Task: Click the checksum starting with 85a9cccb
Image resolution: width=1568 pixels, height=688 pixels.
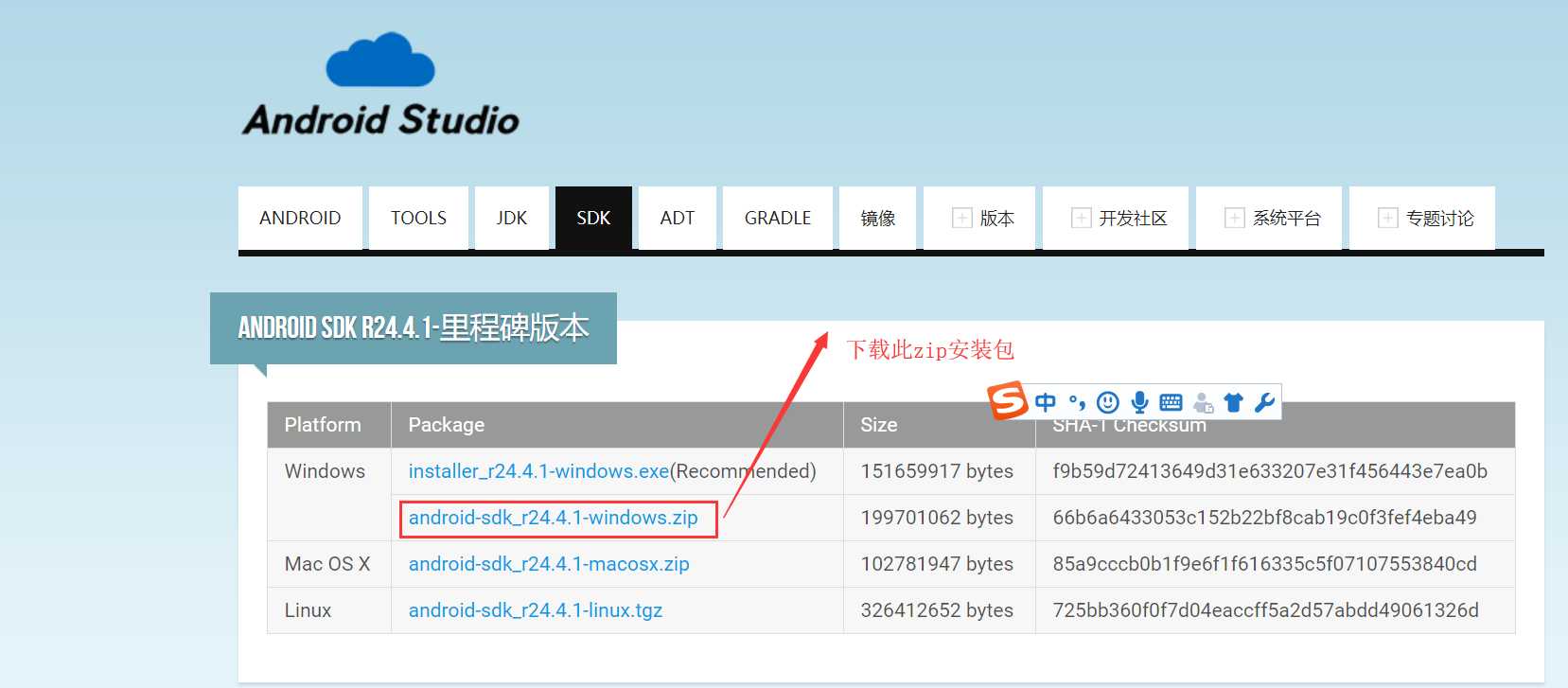Action: [1265, 564]
